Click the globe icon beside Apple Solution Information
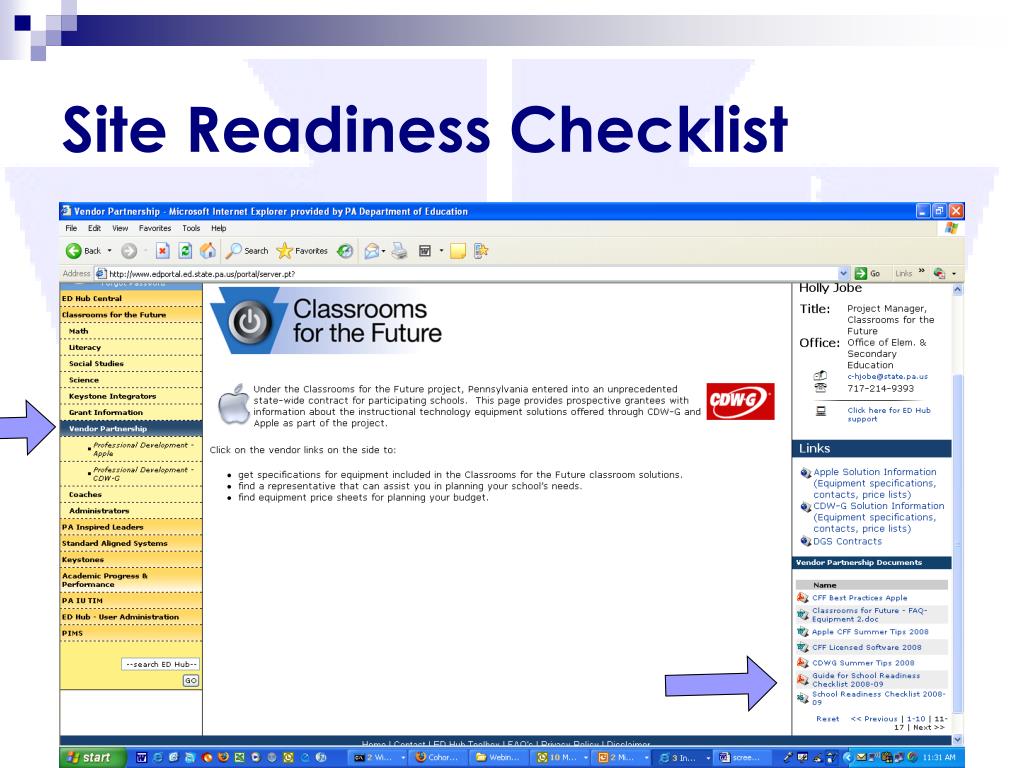 click(806, 473)
